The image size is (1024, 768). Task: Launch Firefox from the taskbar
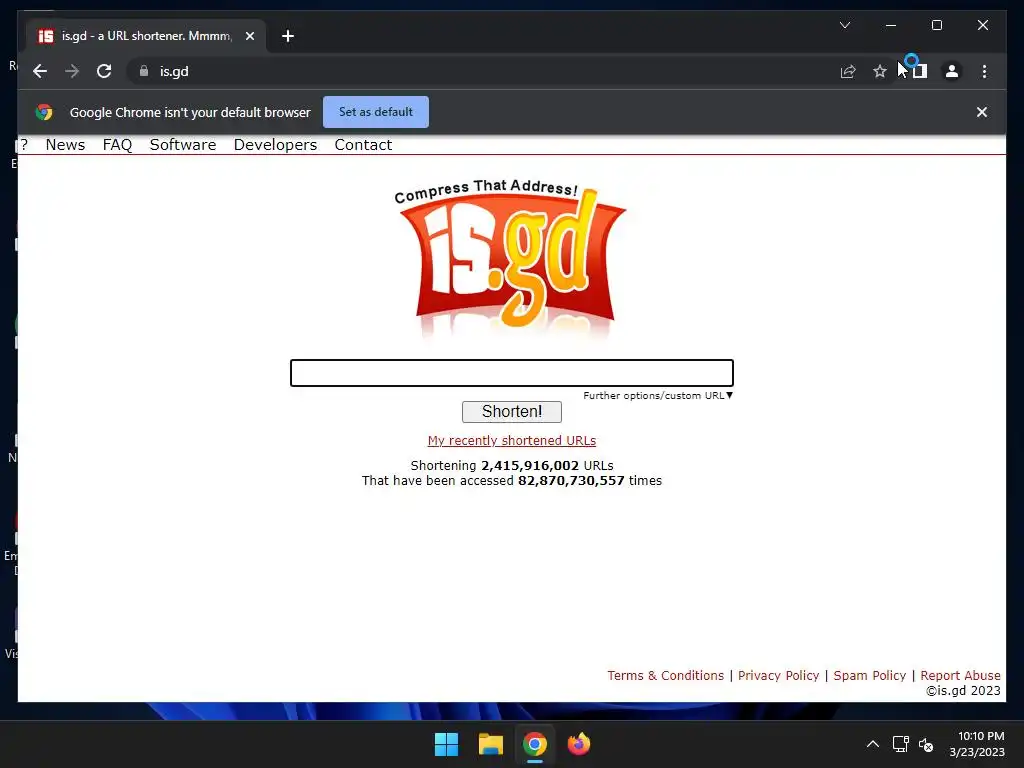[x=578, y=744]
